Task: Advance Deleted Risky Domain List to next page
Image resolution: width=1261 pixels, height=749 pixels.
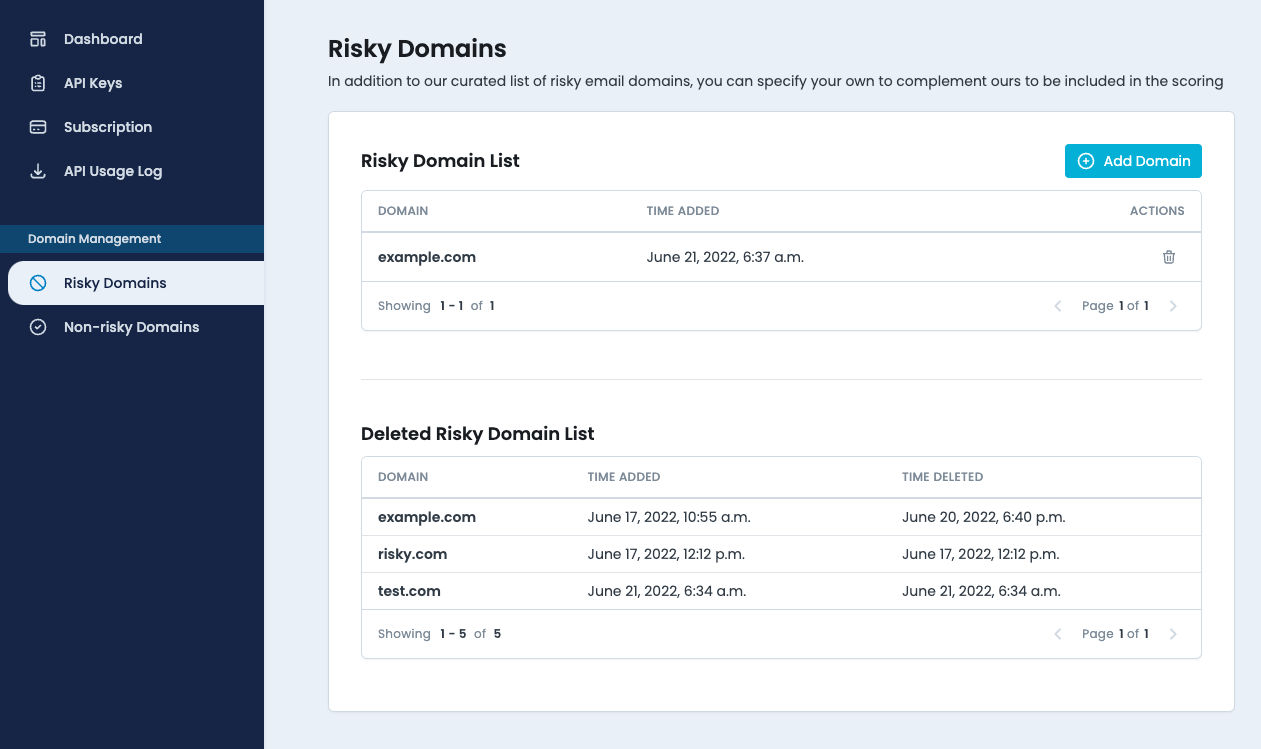Action: pyautogui.click(x=1173, y=633)
